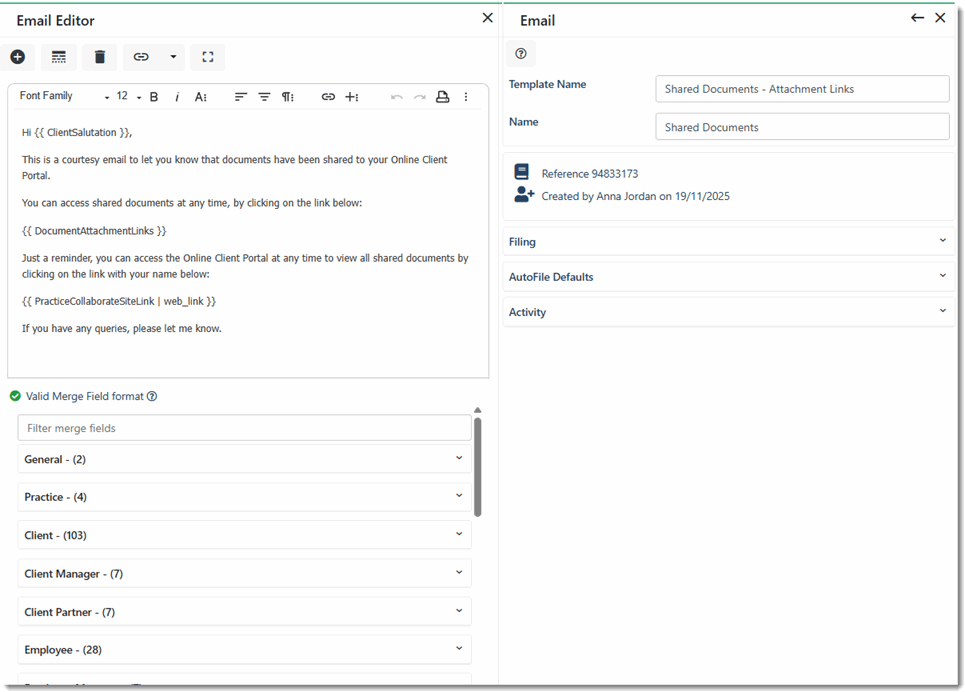Click the Filter merge fields box

(244, 428)
